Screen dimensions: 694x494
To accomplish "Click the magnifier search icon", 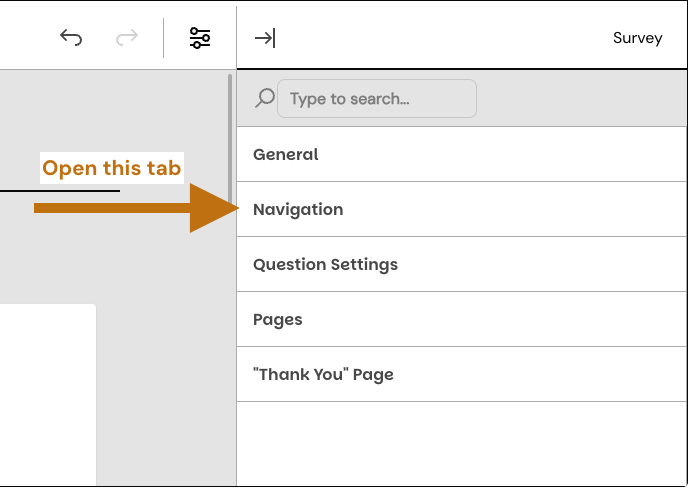I will pyautogui.click(x=265, y=98).
